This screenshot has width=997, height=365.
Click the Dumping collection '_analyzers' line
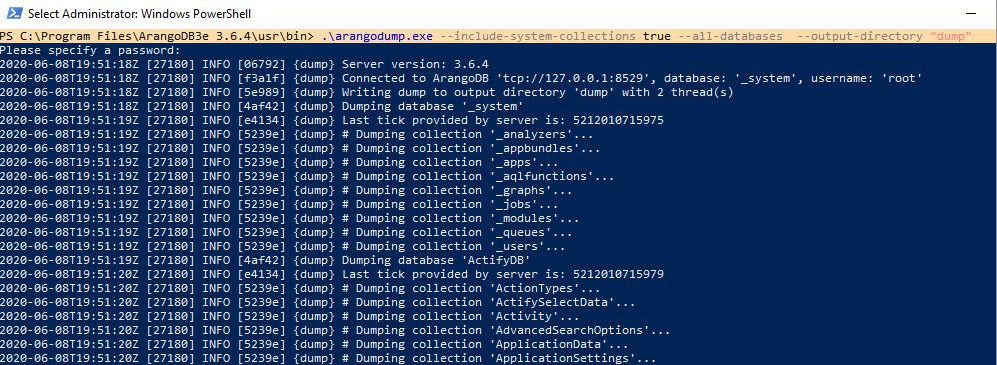[297, 134]
